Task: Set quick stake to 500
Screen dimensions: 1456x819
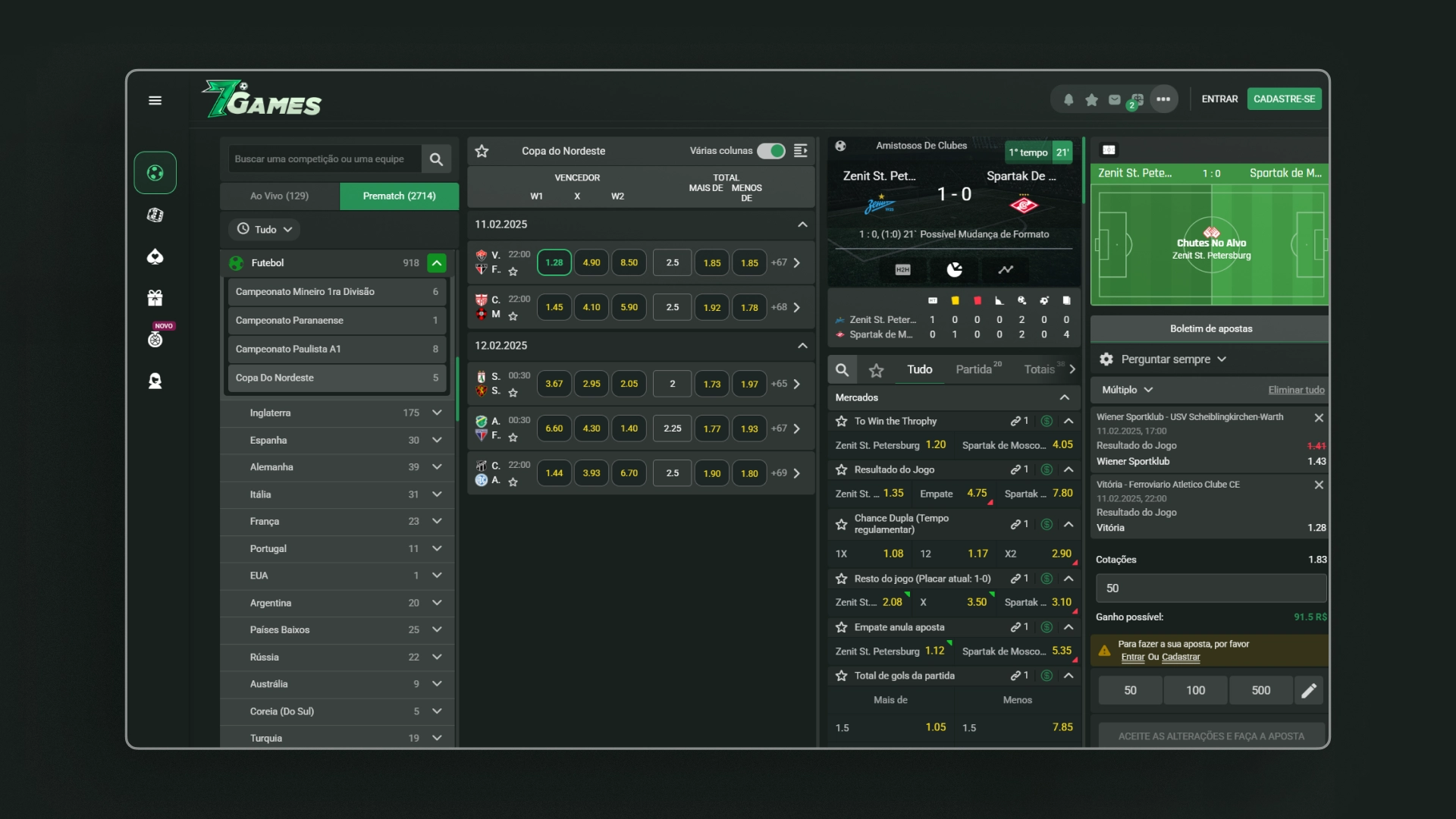Action: click(x=1261, y=691)
